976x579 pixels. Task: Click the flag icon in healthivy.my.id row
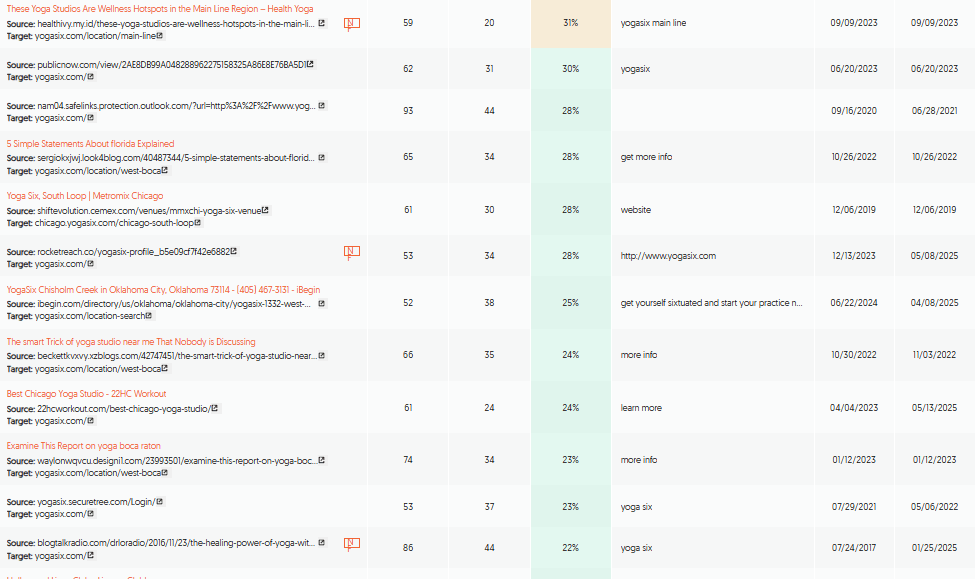pos(352,24)
